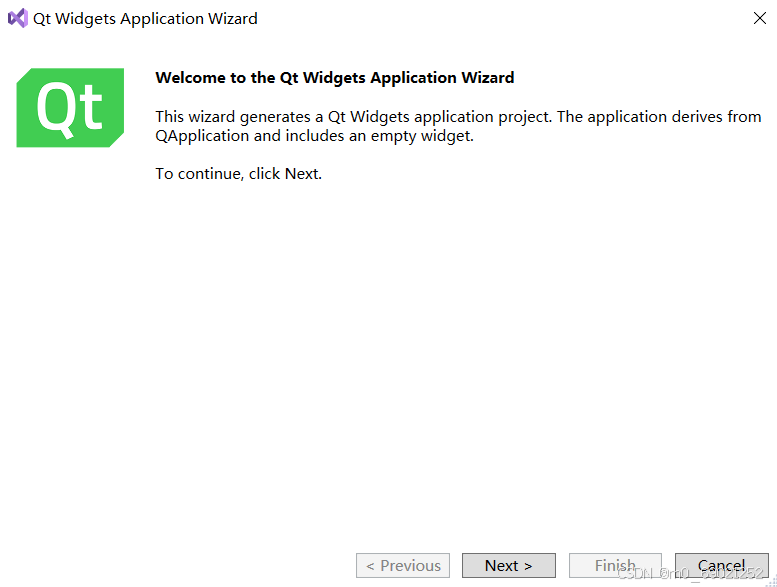Viewport: 777px width, 587px height.
Task: Click the Next > button
Action: click(x=508, y=565)
